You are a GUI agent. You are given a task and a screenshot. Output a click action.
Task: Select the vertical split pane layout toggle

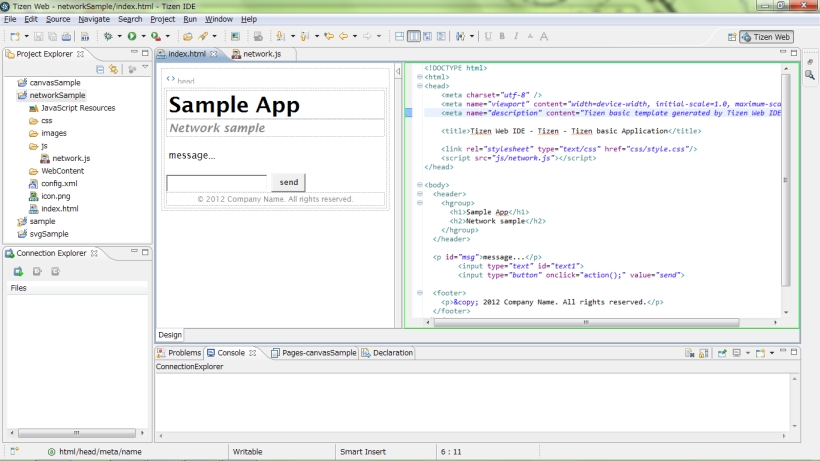pyautogui.click(x=413, y=36)
